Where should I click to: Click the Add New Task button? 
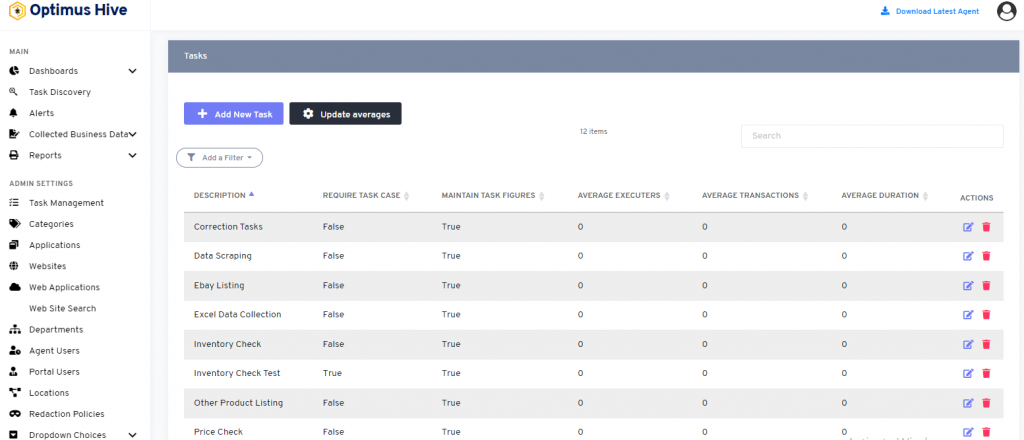point(234,114)
